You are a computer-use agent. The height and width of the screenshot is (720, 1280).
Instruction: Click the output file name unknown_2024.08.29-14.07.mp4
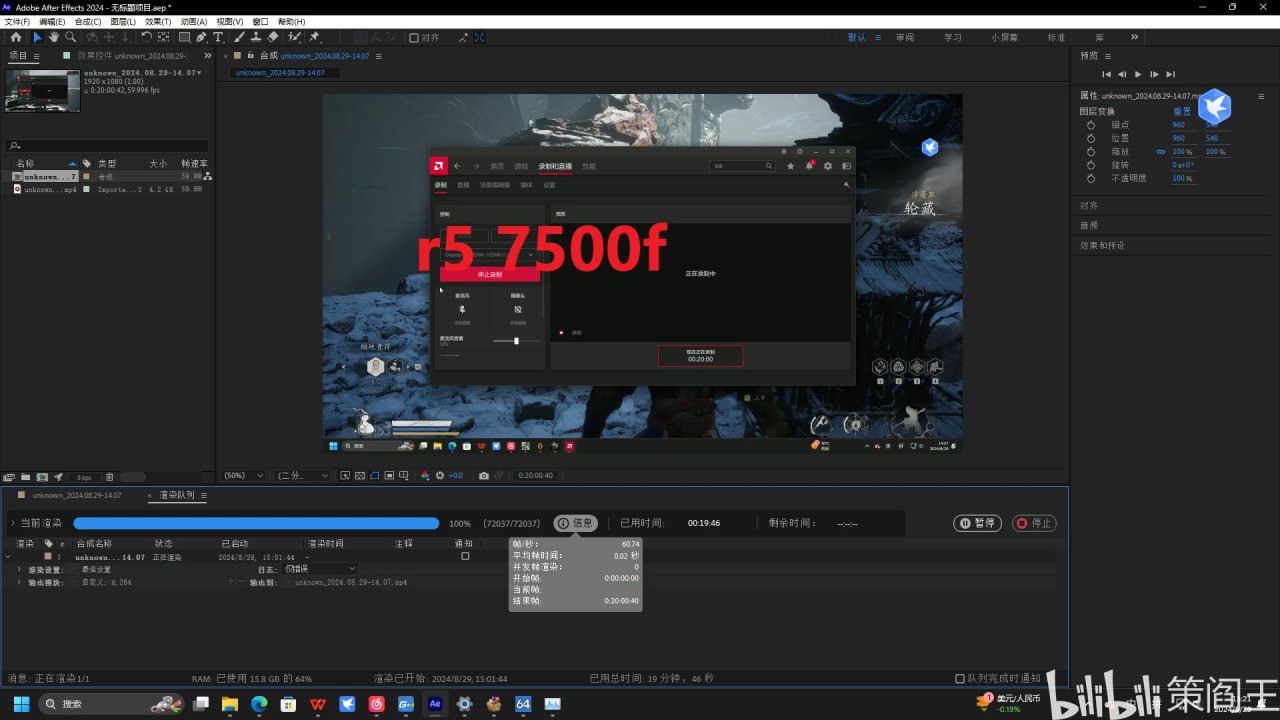click(351, 582)
